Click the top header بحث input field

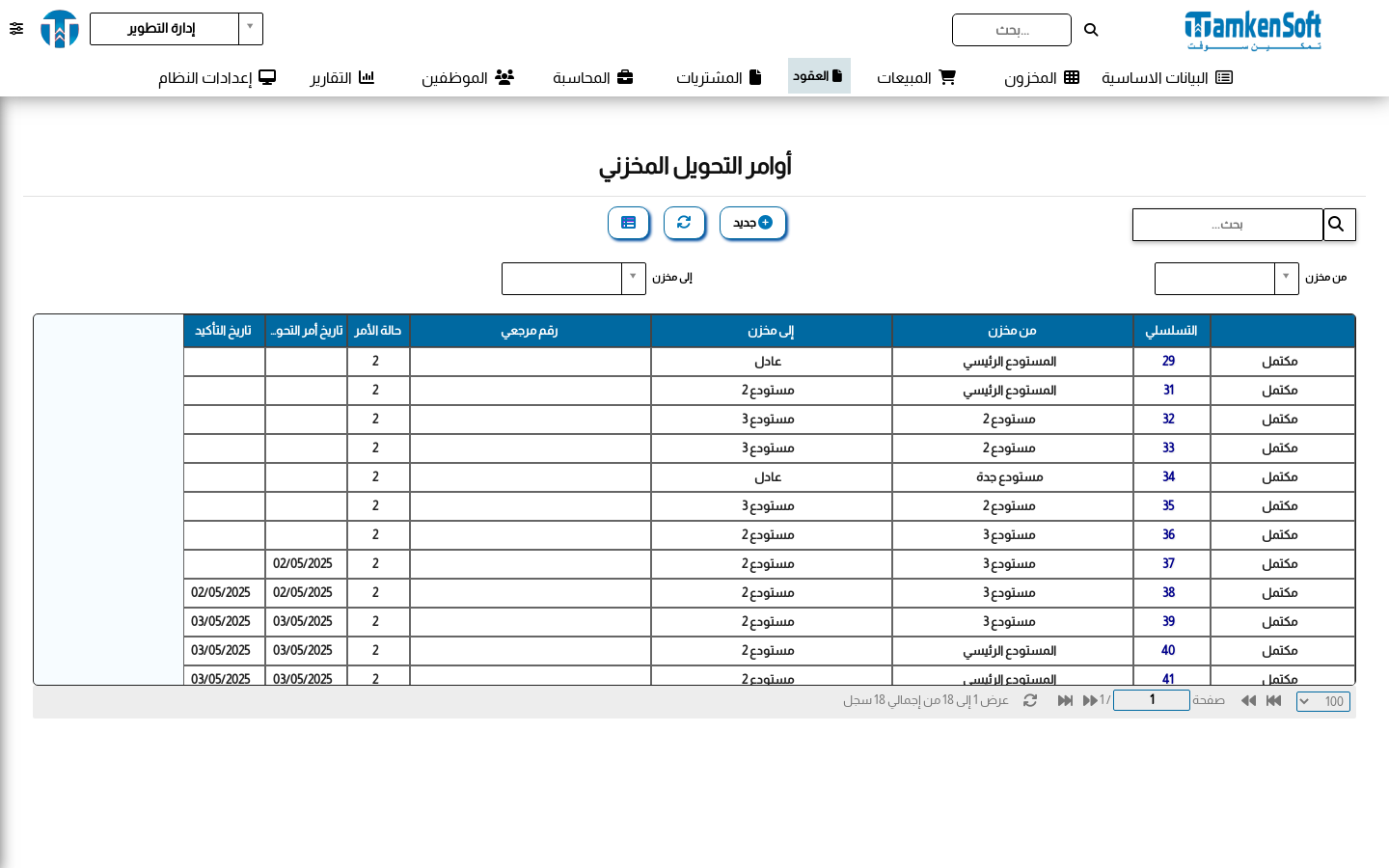point(1011,30)
